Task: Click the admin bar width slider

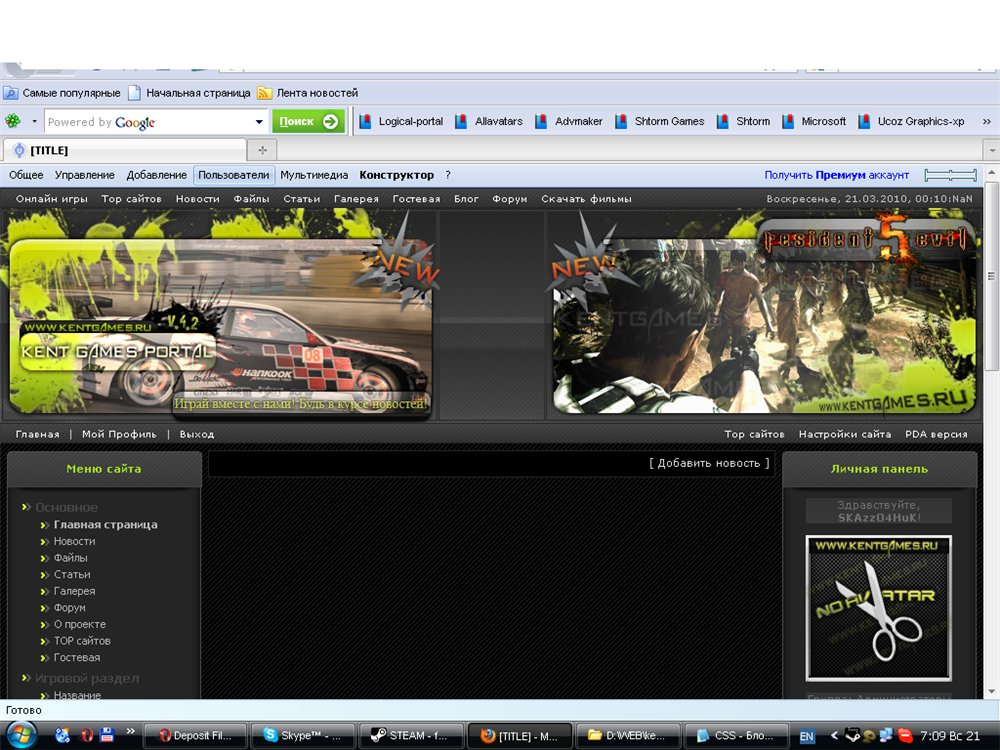Action: [x=950, y=175]
